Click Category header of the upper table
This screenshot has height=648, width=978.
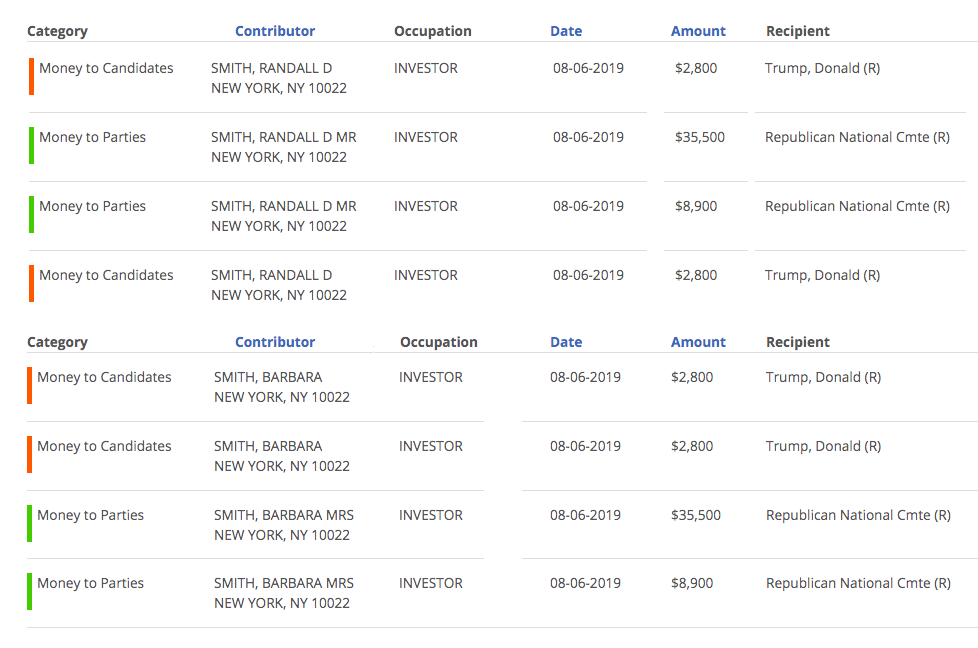[x=57, y=31]
